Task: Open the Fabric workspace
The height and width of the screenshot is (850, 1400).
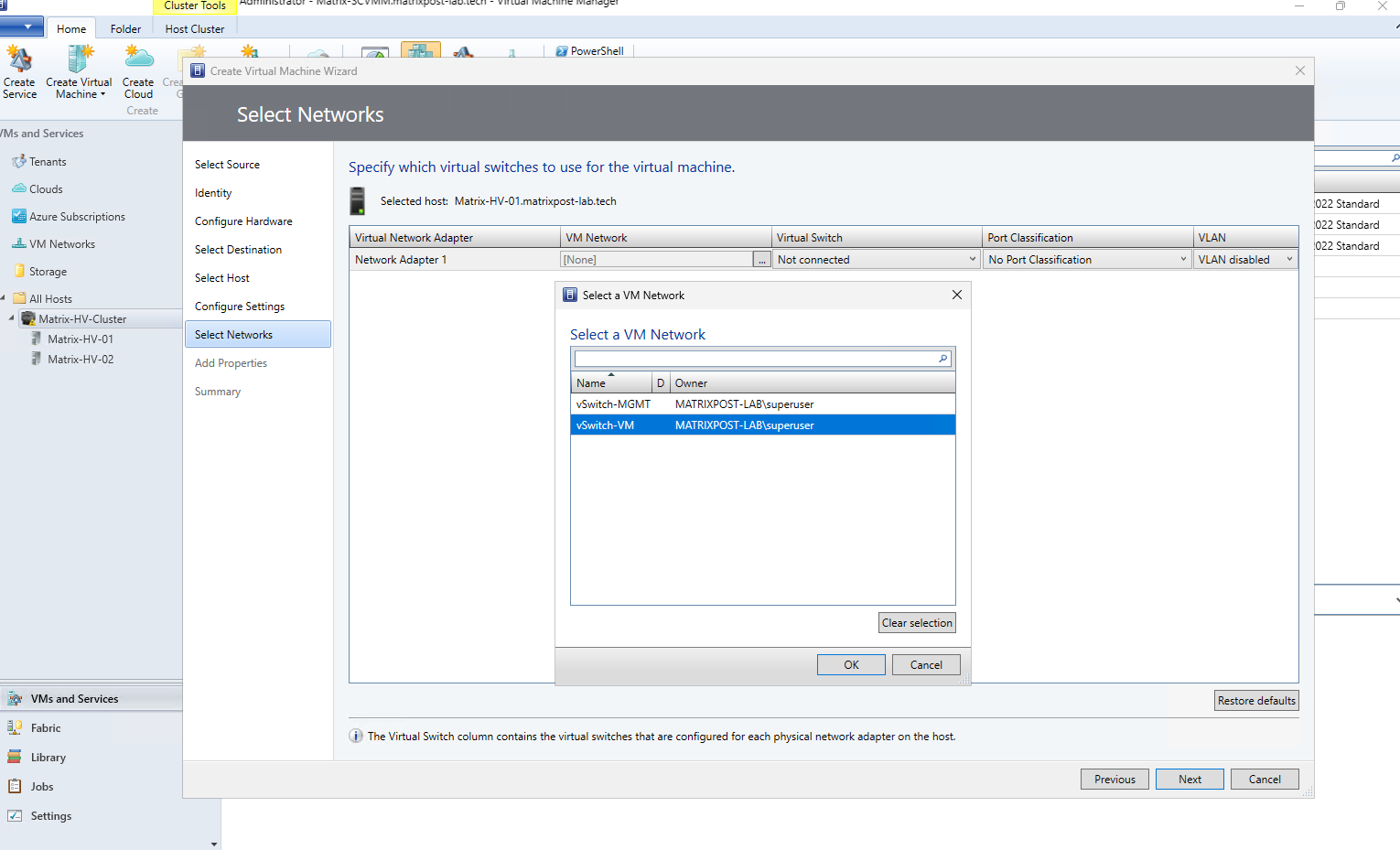Action: click(46, 728)
